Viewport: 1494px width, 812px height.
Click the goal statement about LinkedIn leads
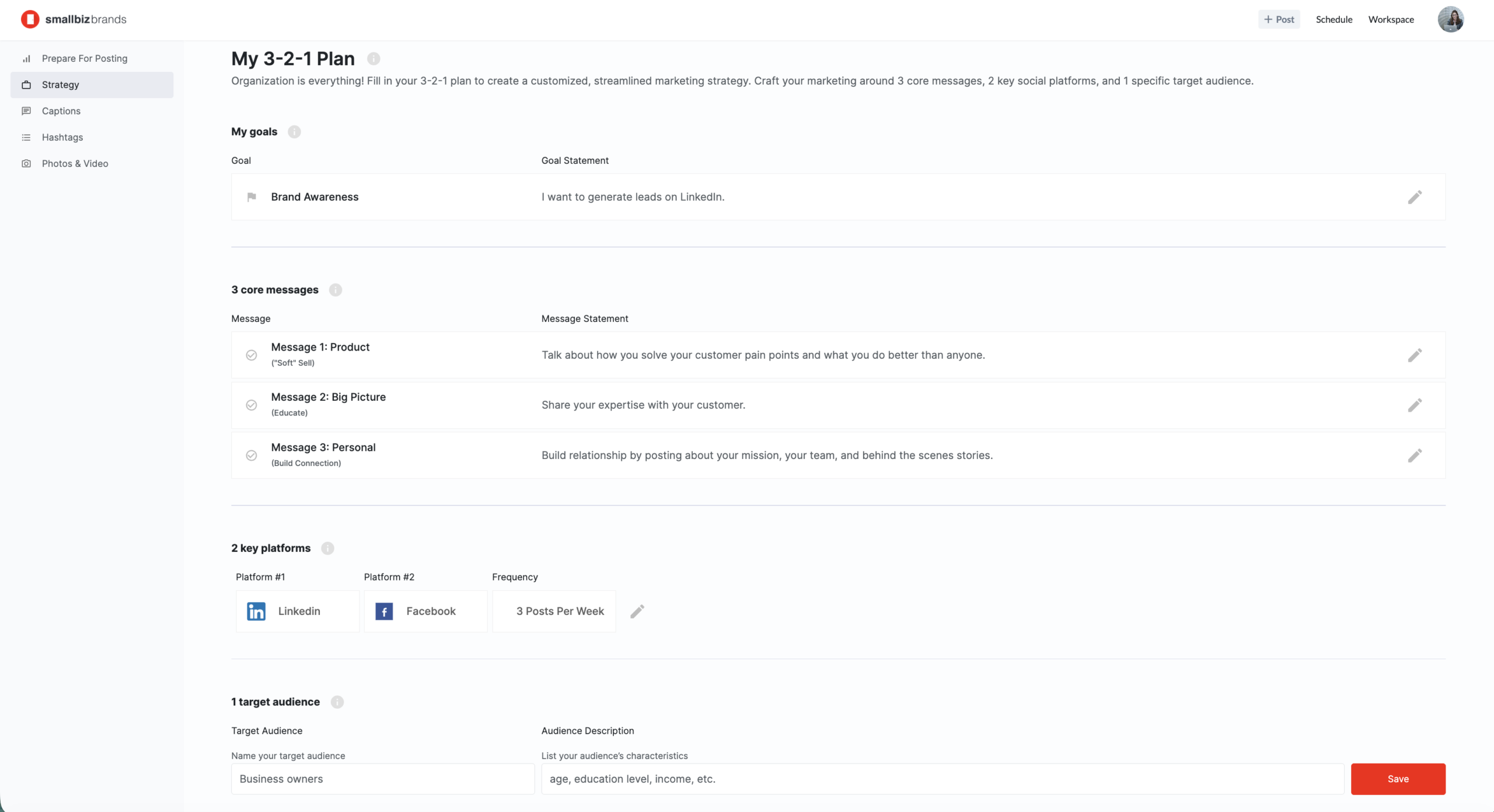[x=633, y=197]
